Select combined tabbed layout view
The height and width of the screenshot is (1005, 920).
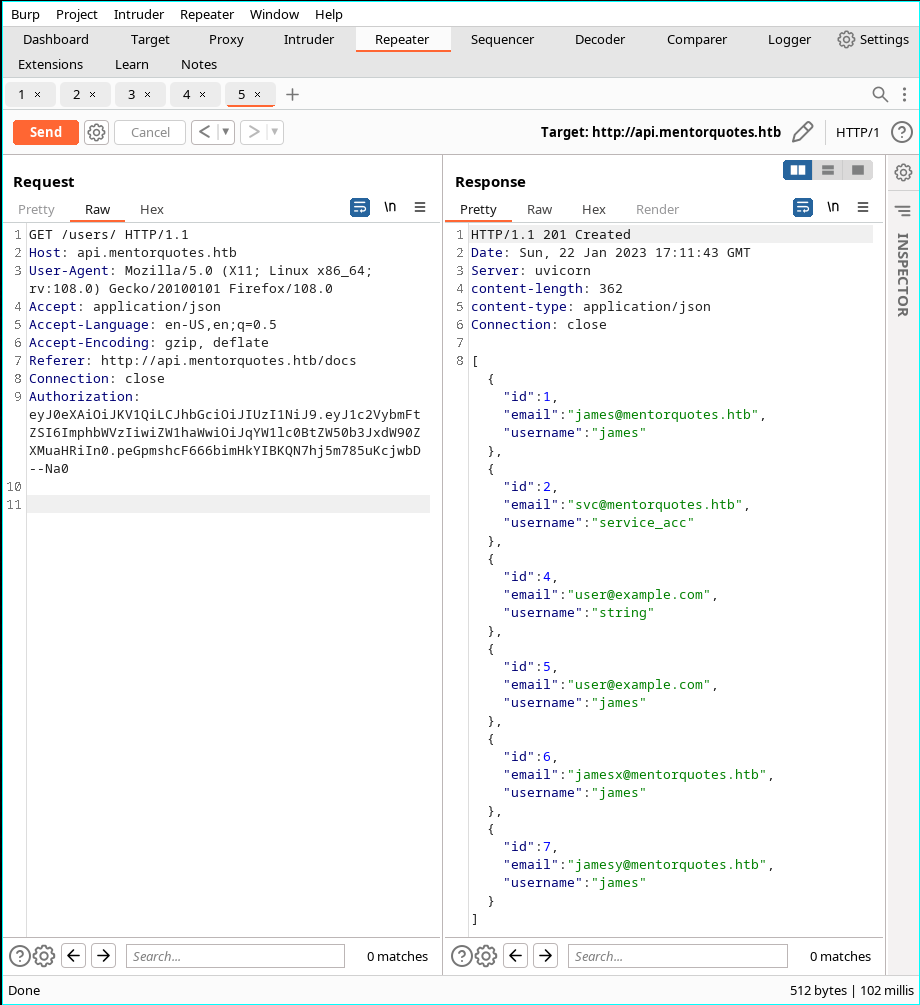click(x=858, y=170)
